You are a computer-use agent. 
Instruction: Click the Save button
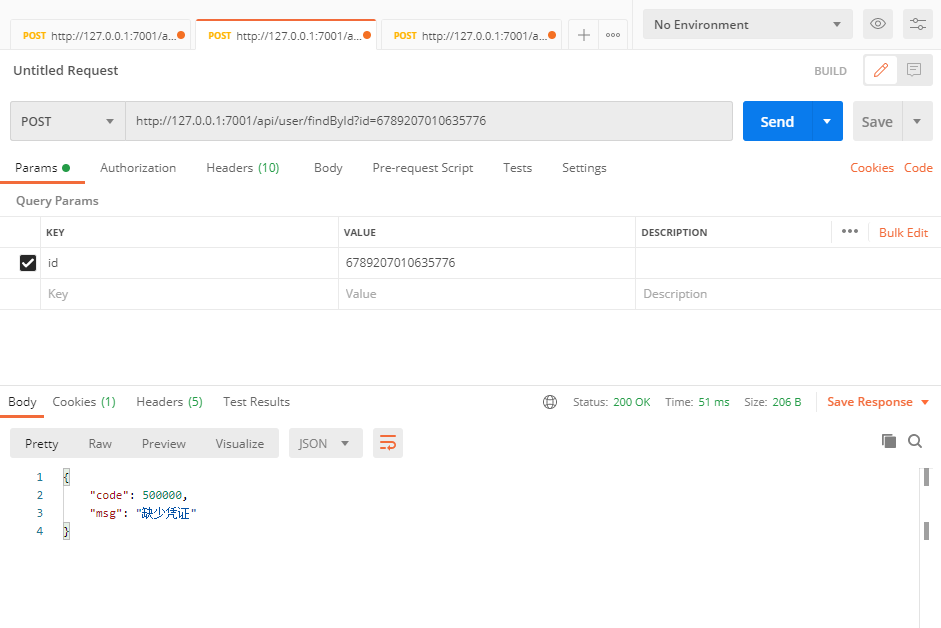(877, 121)
